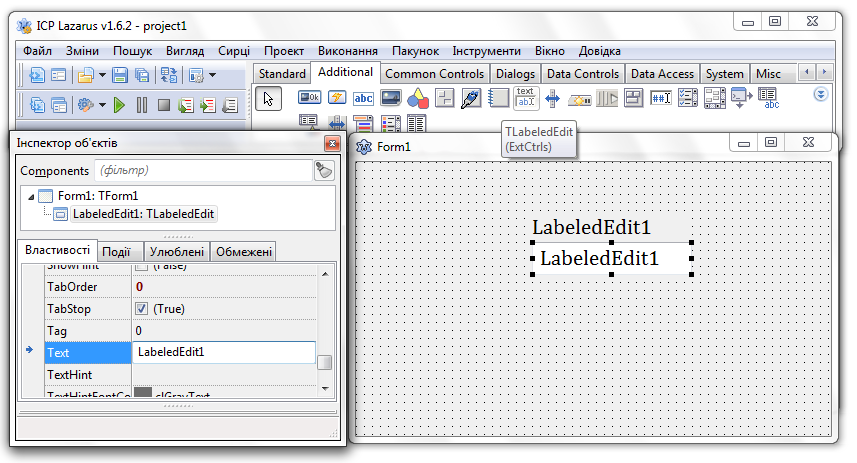This screenshot has height=463, width=857.
Task: Select the TStaticText 'abc' palette component
Action: [364, 97]
